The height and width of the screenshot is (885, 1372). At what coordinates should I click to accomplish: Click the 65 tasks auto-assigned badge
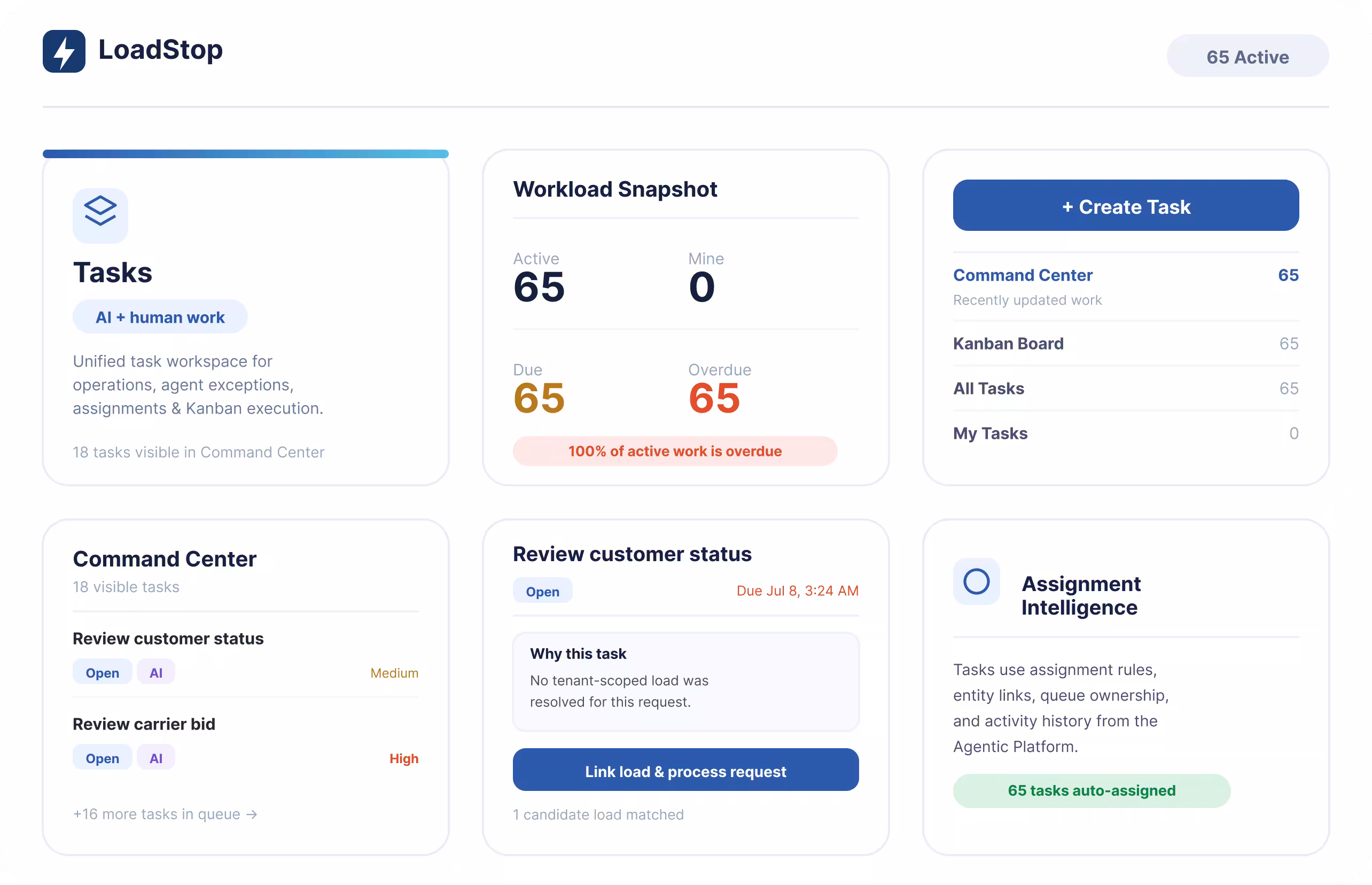tap(1091, 791)
